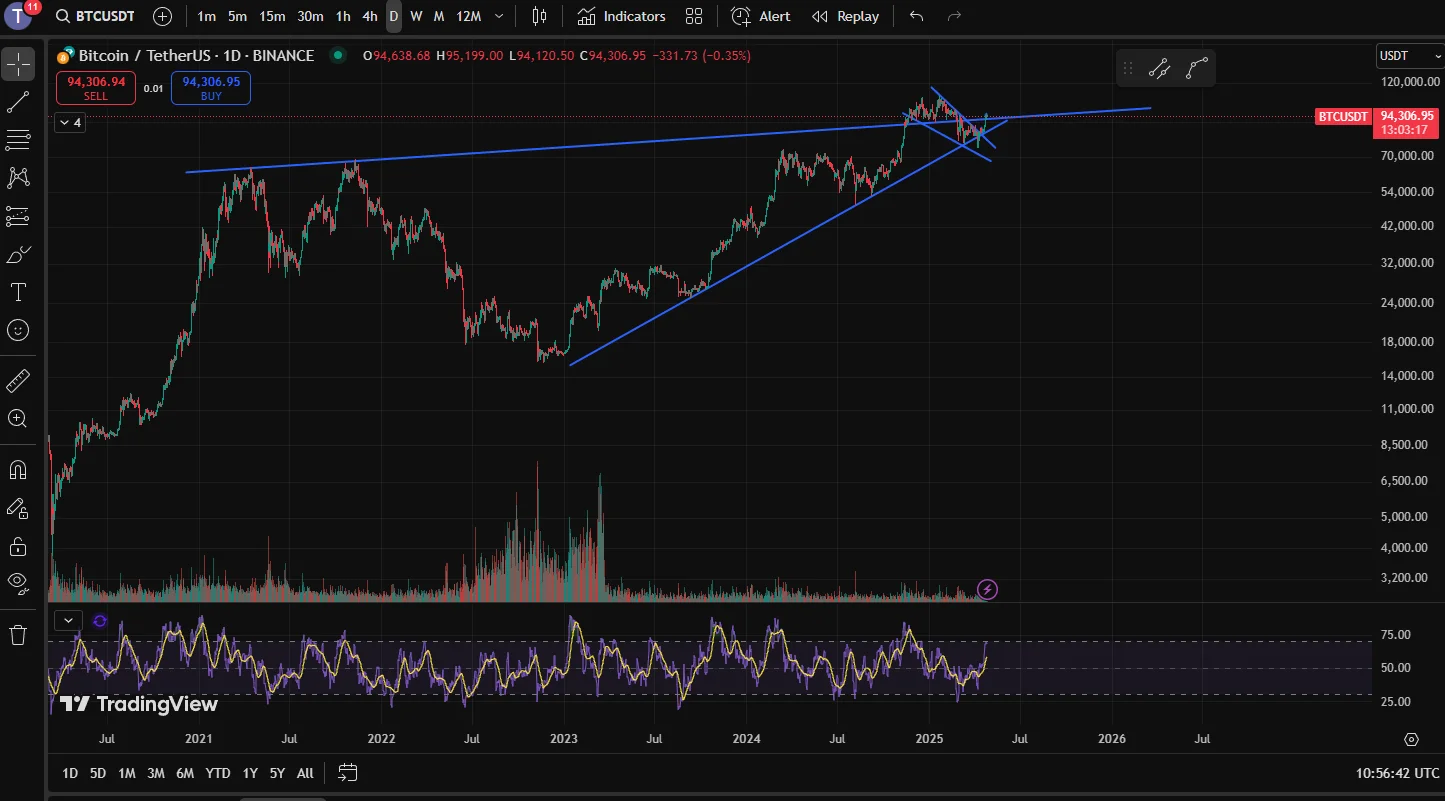Screen dimensions: 1445x801
Task: Open BTCUSDT symbol search
Action: tap(95, 16)
